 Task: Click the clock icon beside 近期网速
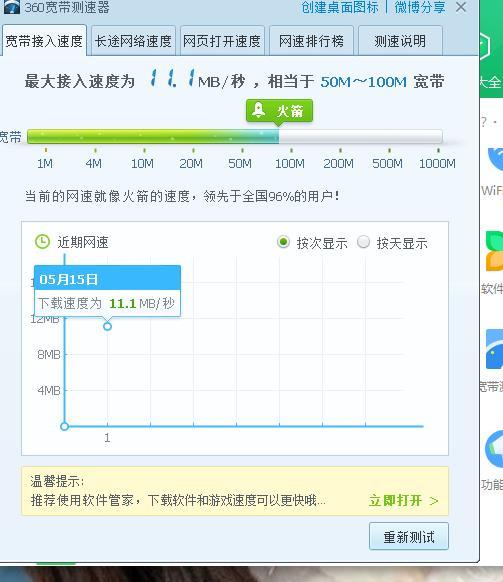pyautogui.click(x=42, y=242)
